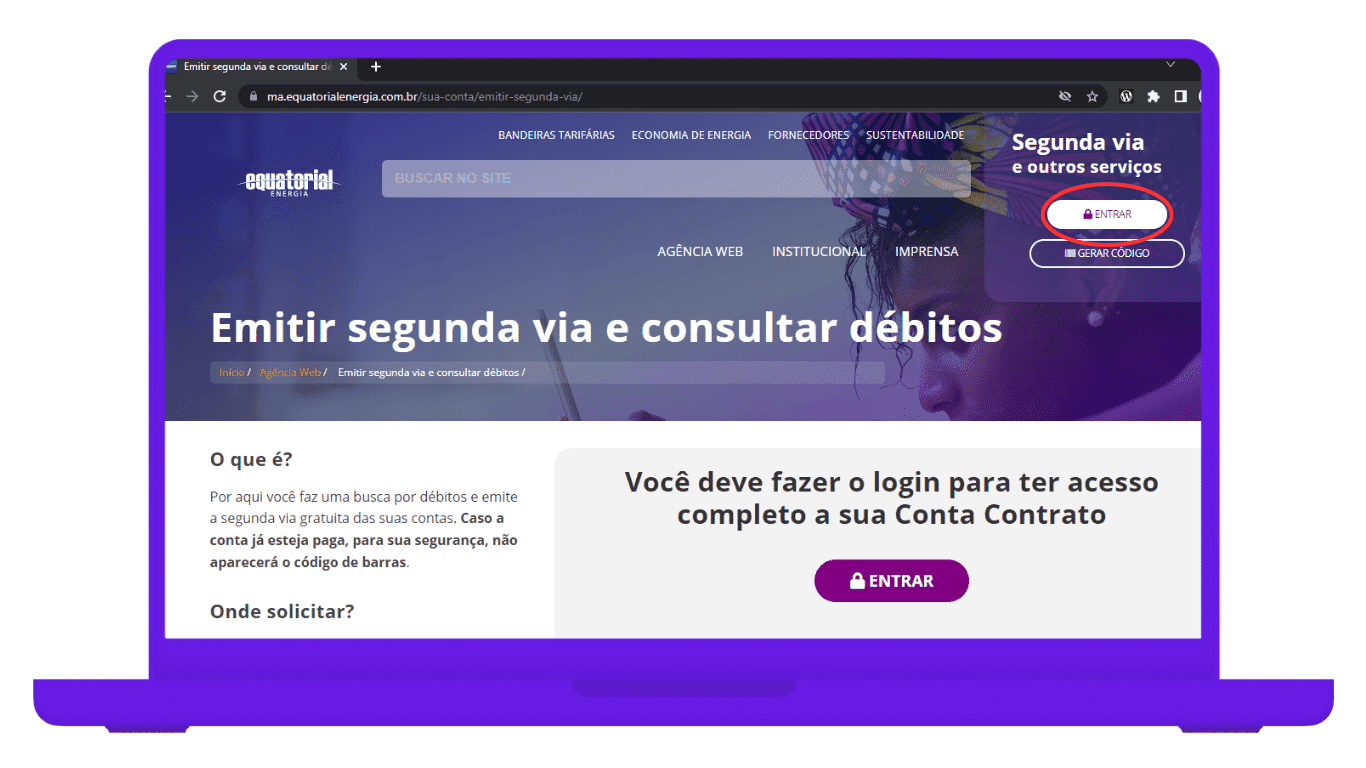
Task: Click the Buscar no site search field
Action: [676, 178]
